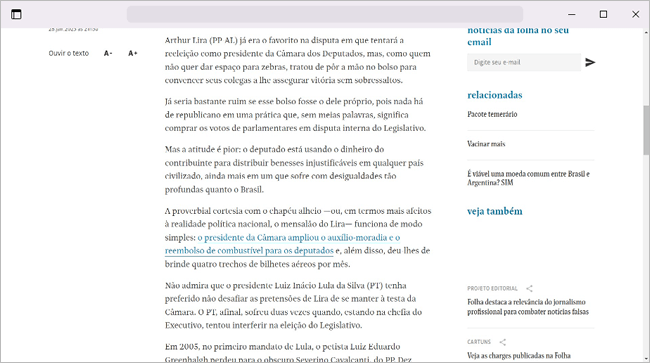Decrease font size with A- button
650x363 pixels.
(108, 53)
